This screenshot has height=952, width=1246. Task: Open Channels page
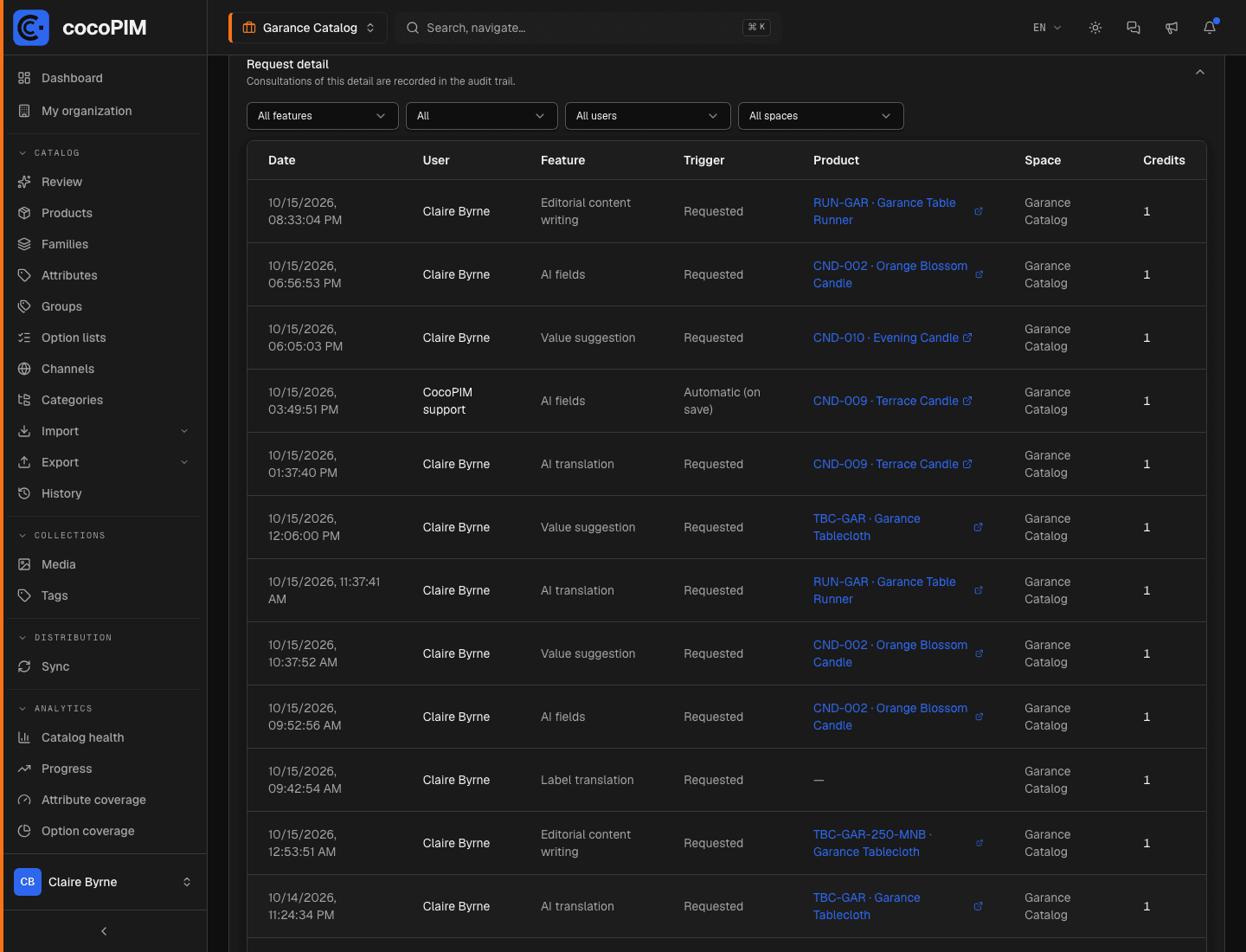click(x=104, y=369)
